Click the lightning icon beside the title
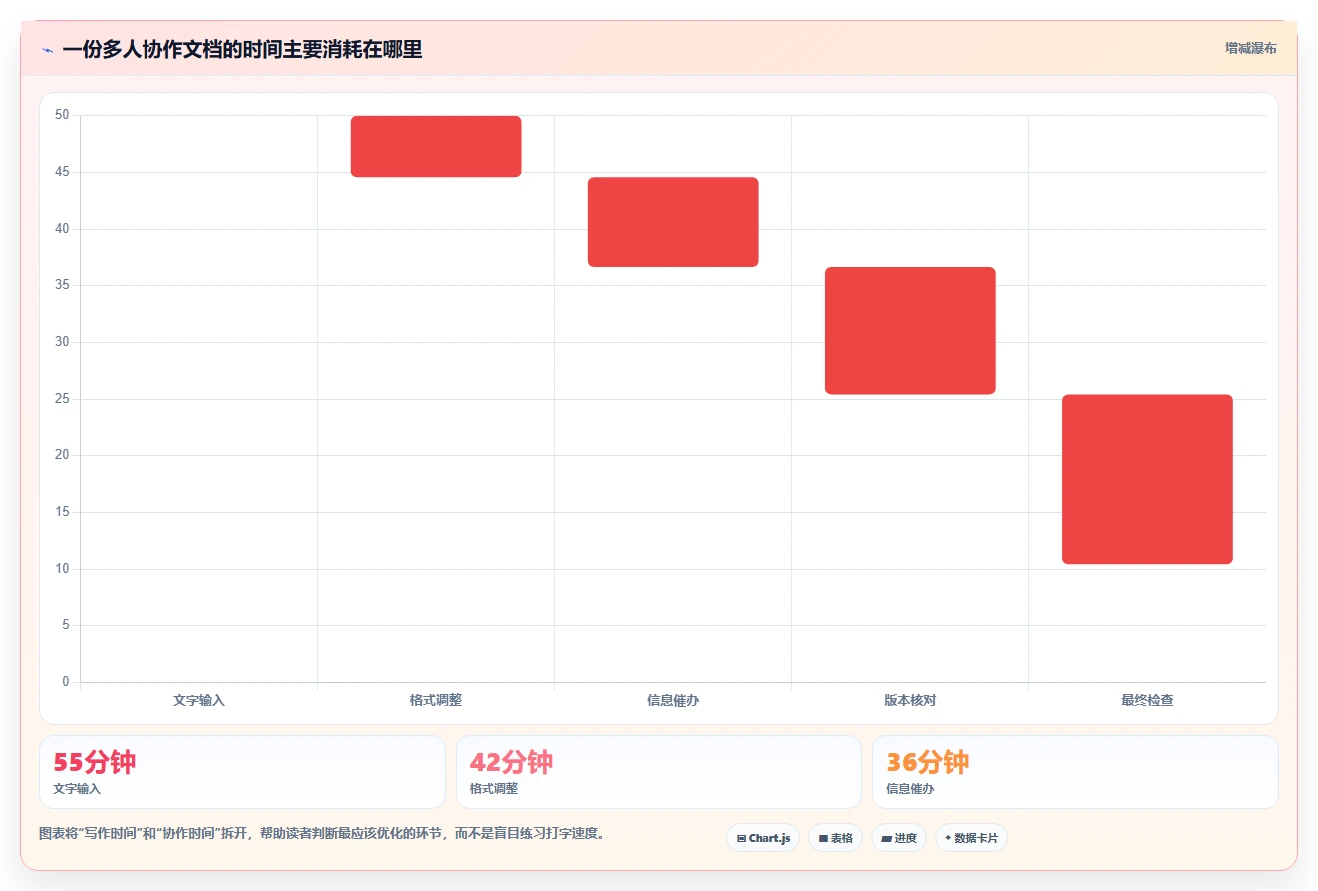 coord(47,50)
